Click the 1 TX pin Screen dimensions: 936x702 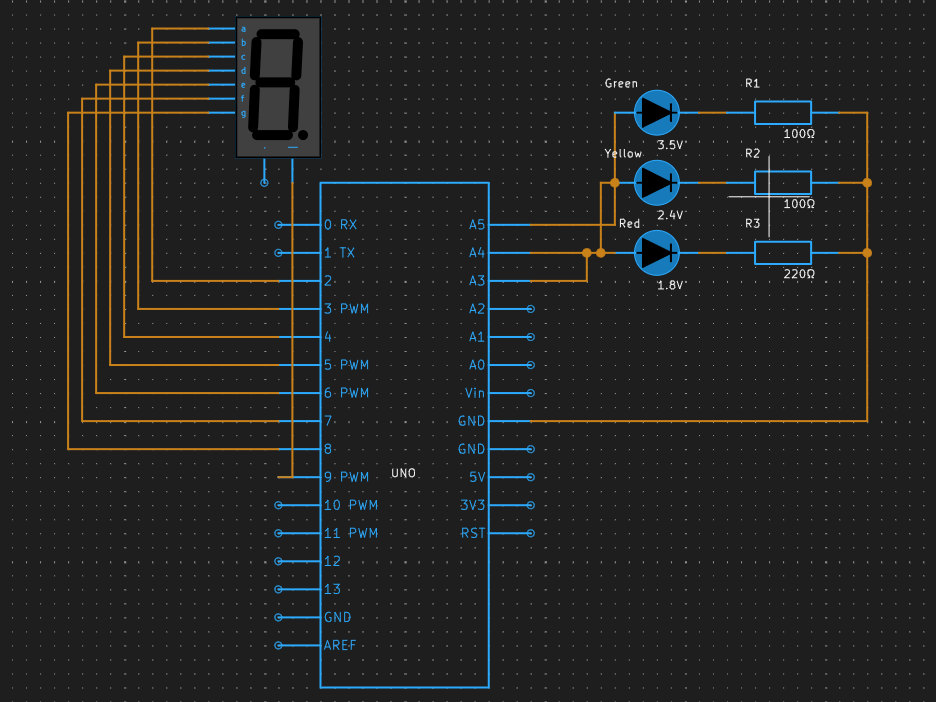pyautogui.click(x=340, y=252)
